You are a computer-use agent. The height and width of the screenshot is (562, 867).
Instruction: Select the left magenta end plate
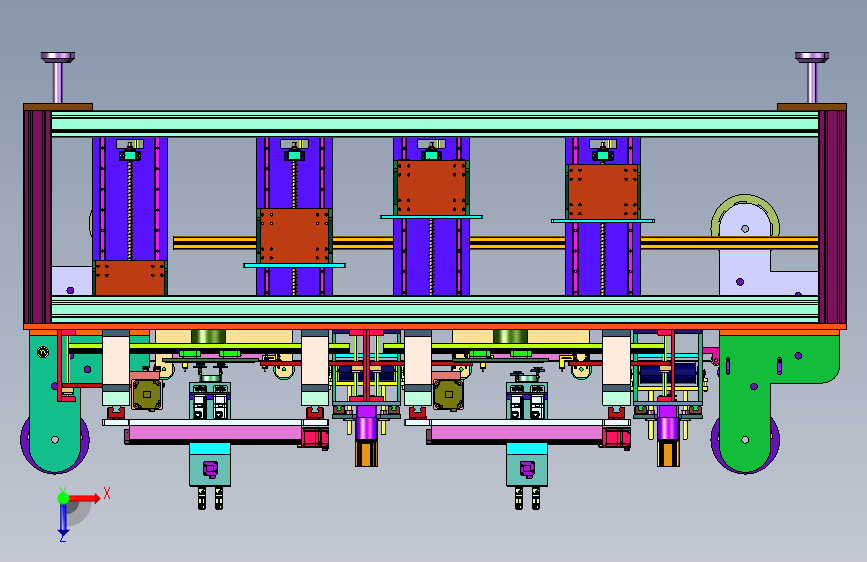click(38, 216)
